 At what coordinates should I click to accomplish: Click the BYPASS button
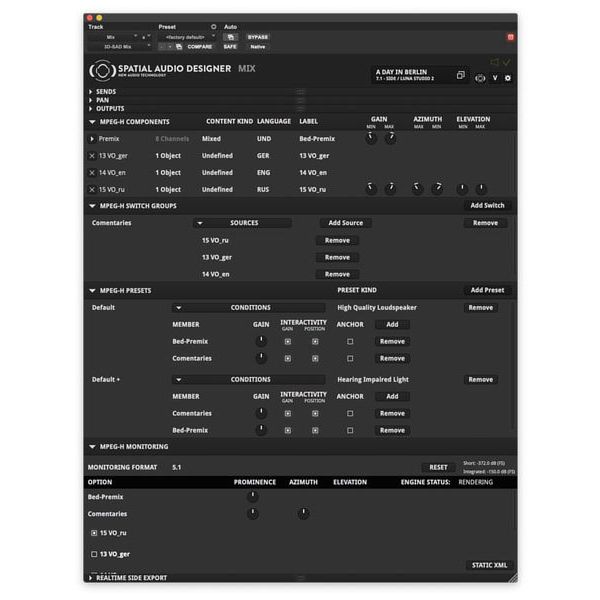pos(258,37)
